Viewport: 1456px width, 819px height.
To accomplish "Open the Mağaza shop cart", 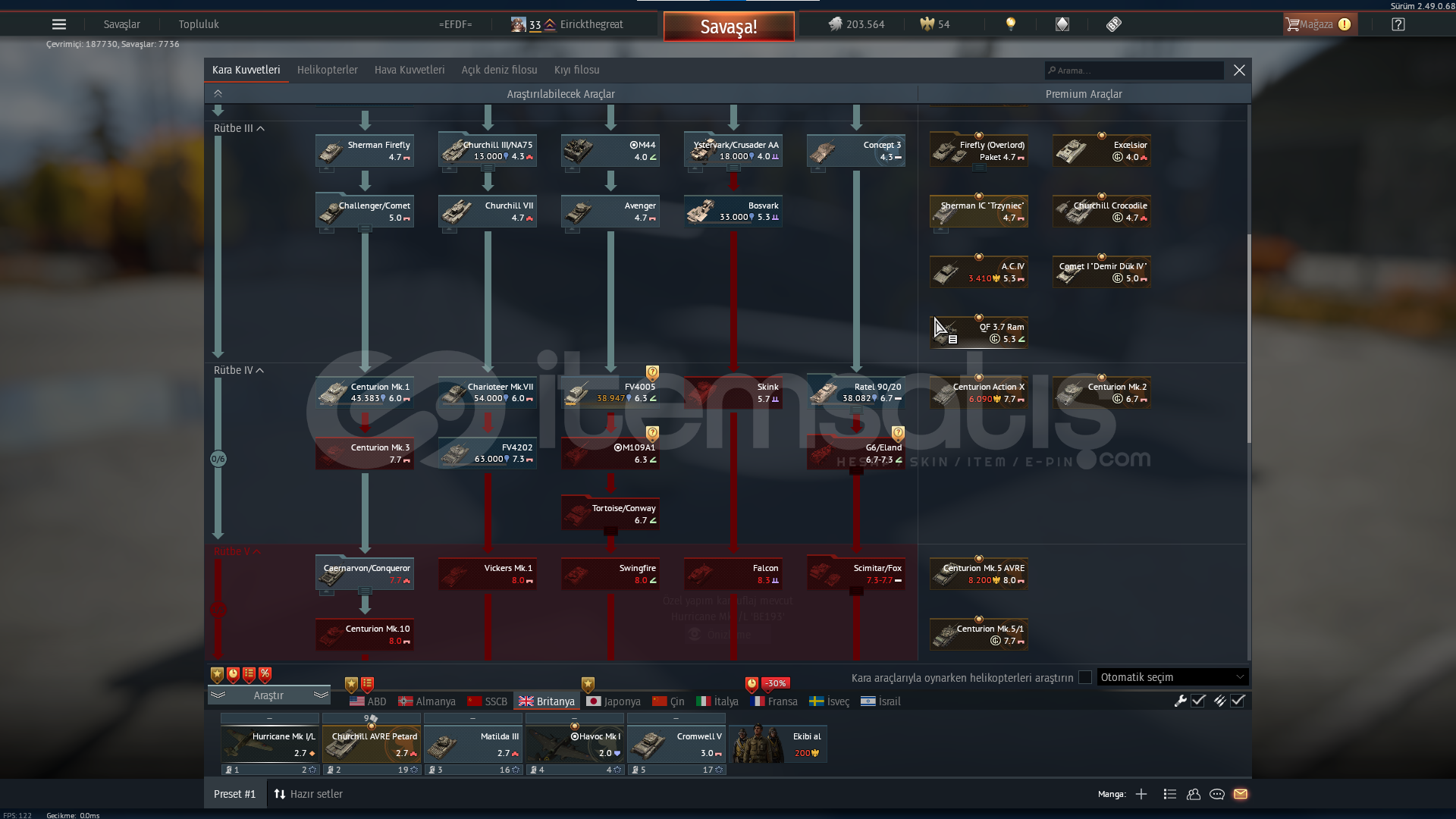I will point(1316,24).
